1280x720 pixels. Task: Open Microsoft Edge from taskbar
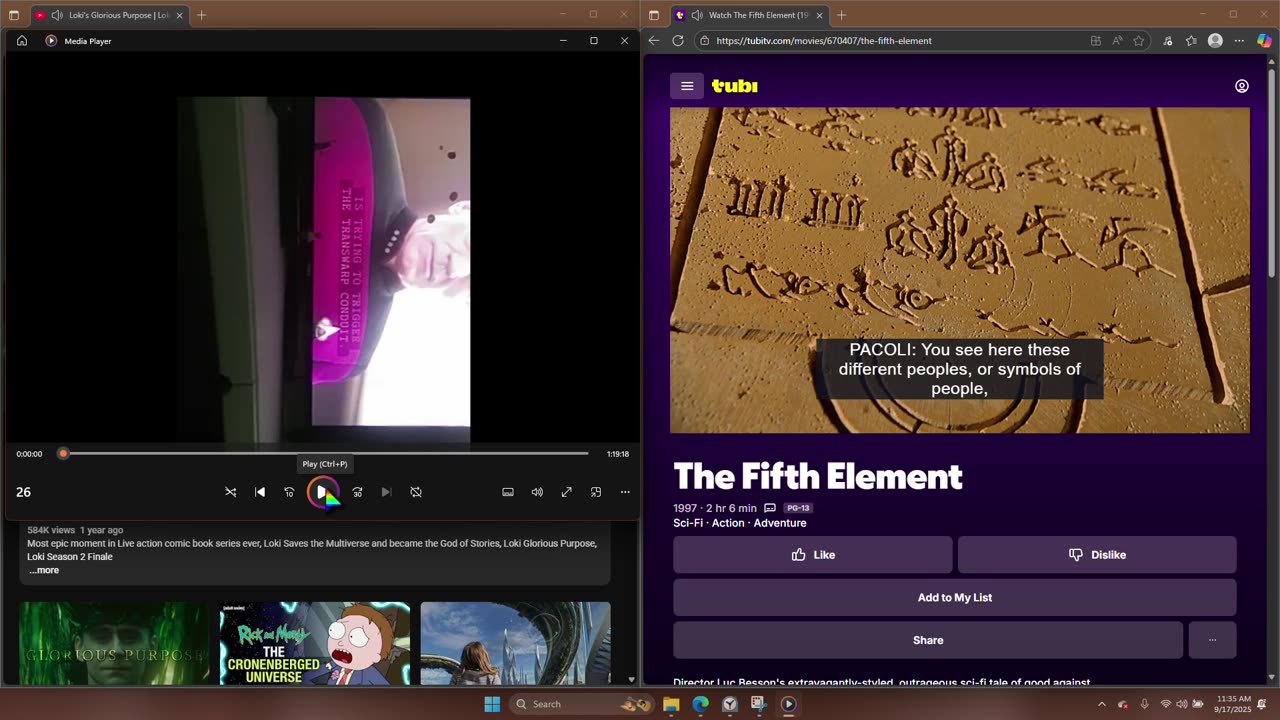click(701, 704)
